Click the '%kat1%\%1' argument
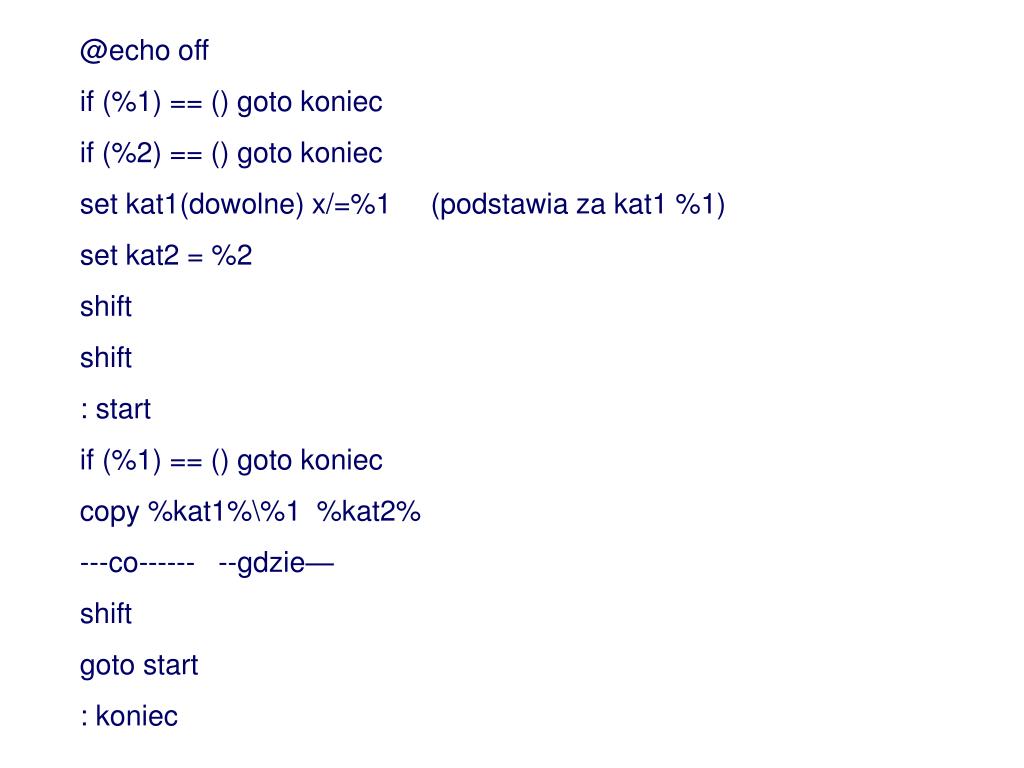 [x=223, y=511]
